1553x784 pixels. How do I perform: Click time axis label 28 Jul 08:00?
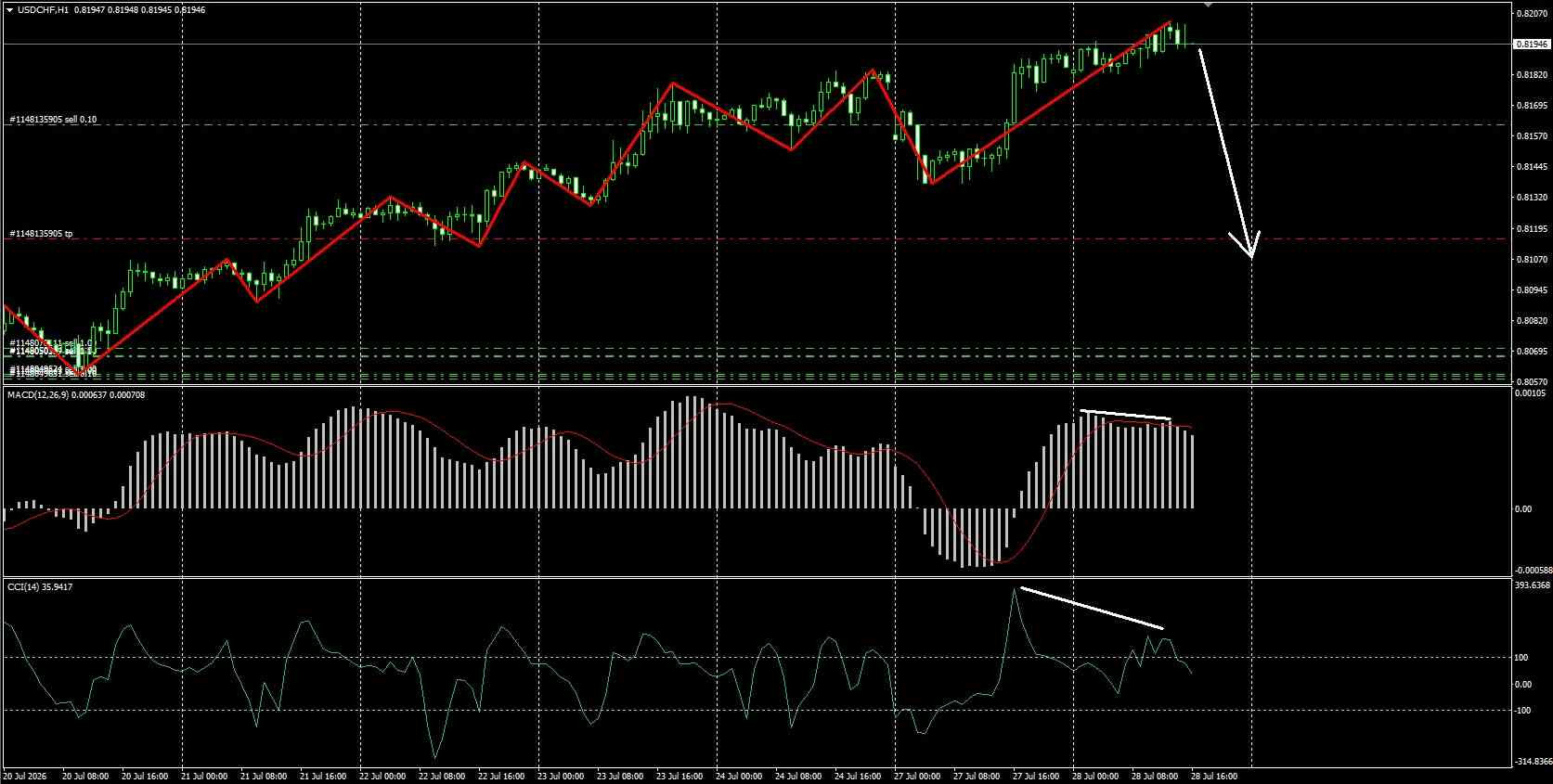(x=1155, y=776)
